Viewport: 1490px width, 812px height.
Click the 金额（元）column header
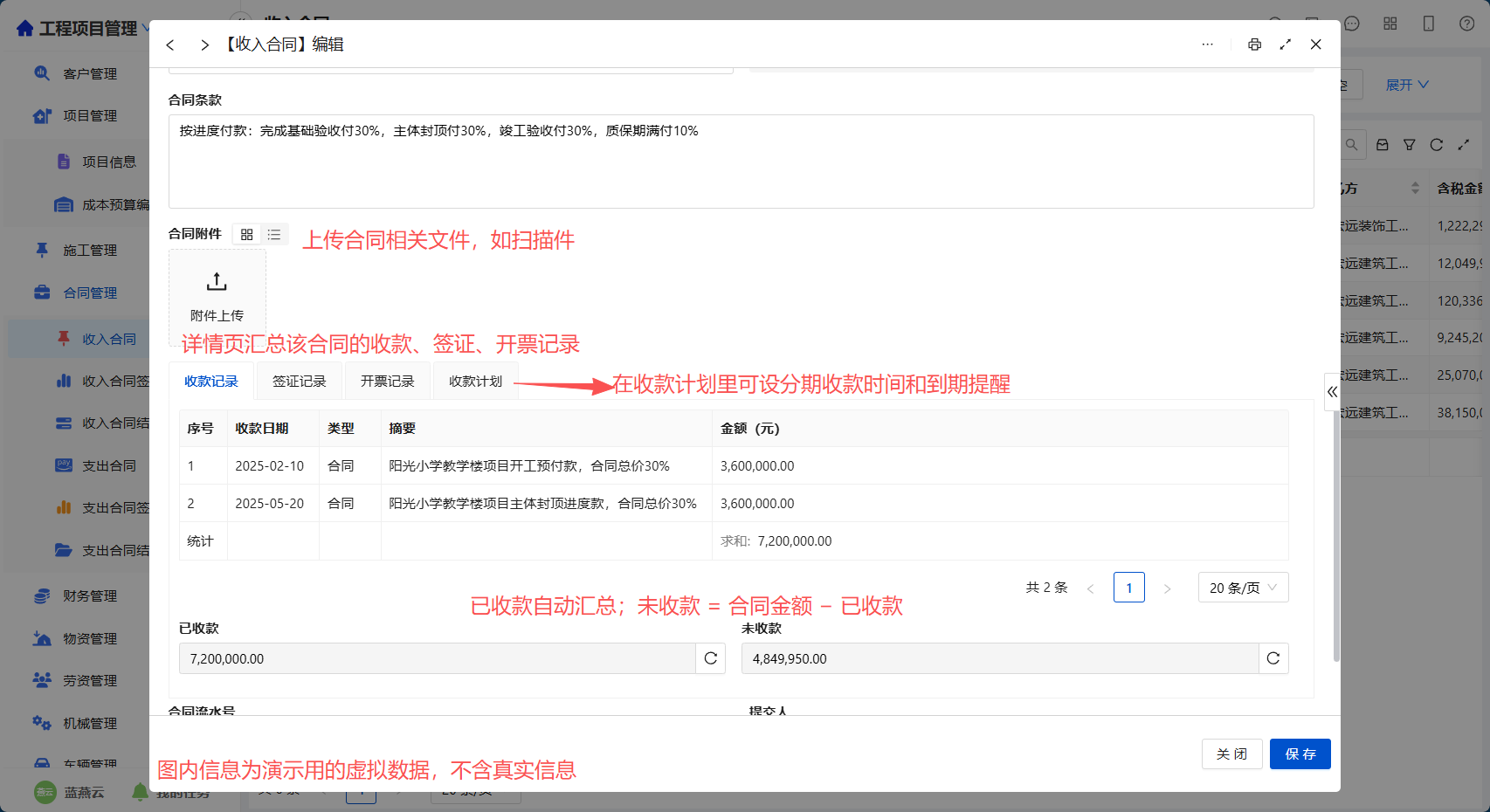(1000, 429)
